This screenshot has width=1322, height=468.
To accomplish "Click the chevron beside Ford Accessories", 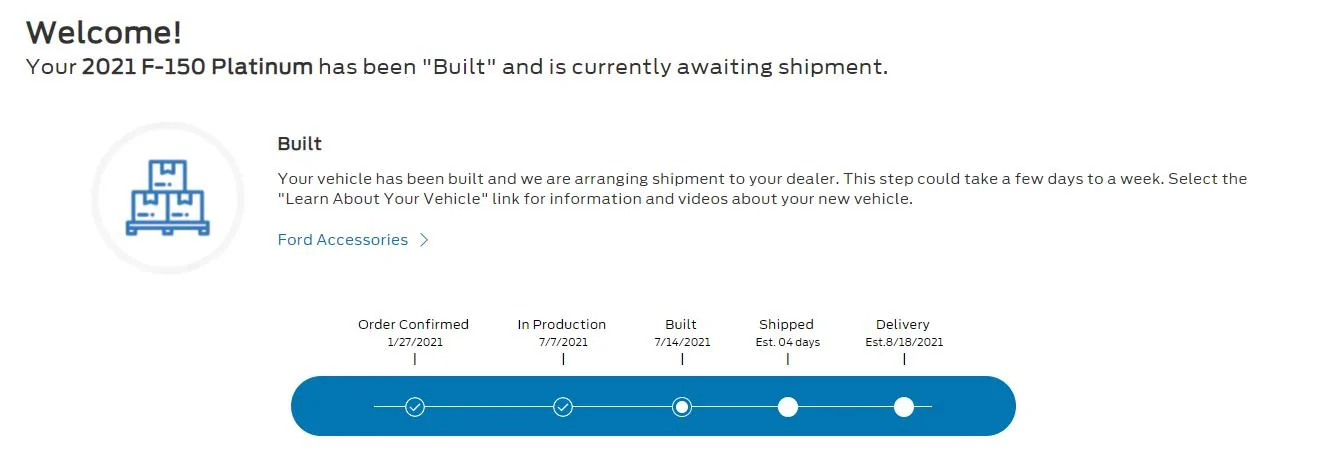I will pos(424,240).
